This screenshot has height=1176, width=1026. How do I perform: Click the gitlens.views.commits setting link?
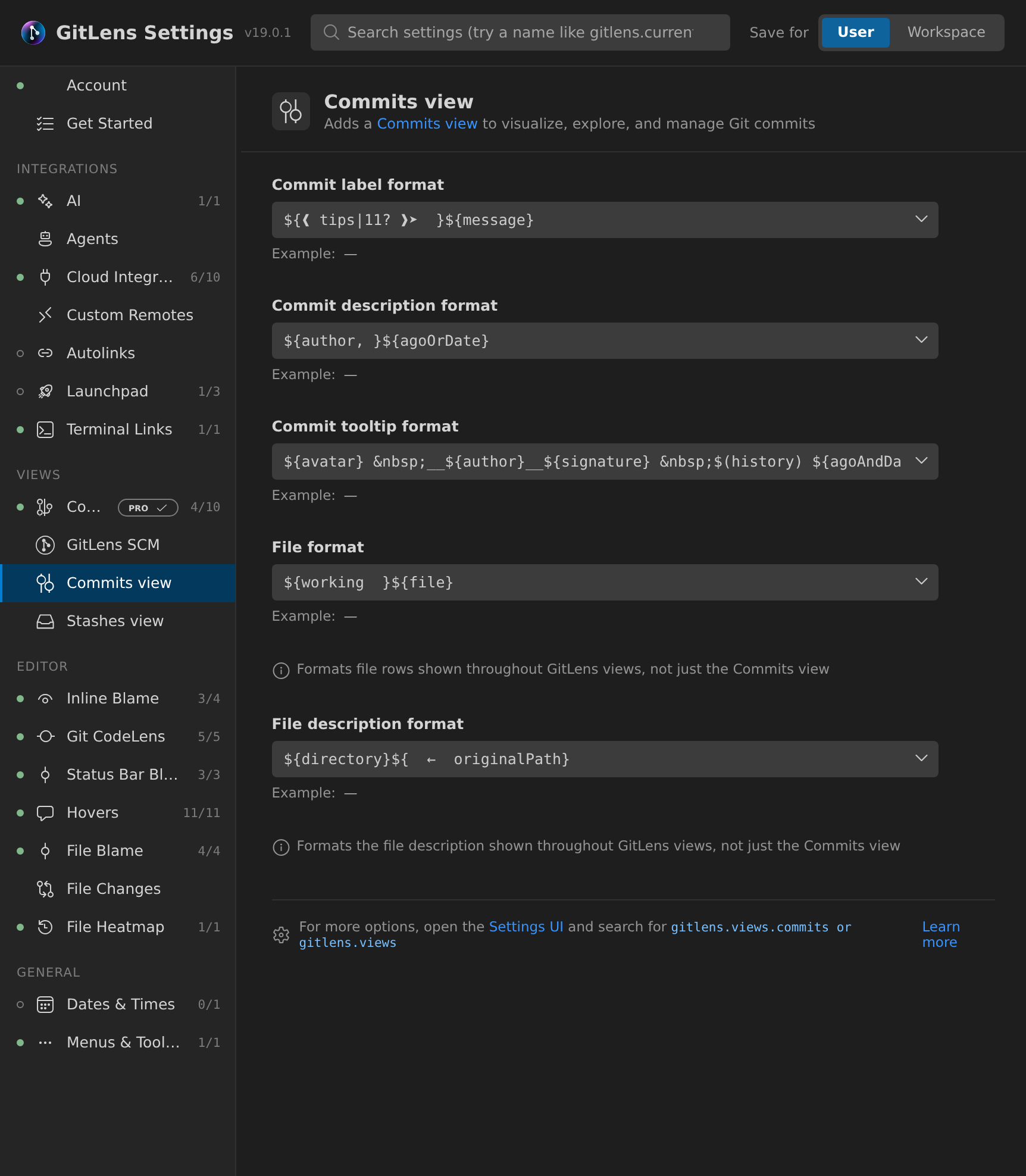coord(749,927)
